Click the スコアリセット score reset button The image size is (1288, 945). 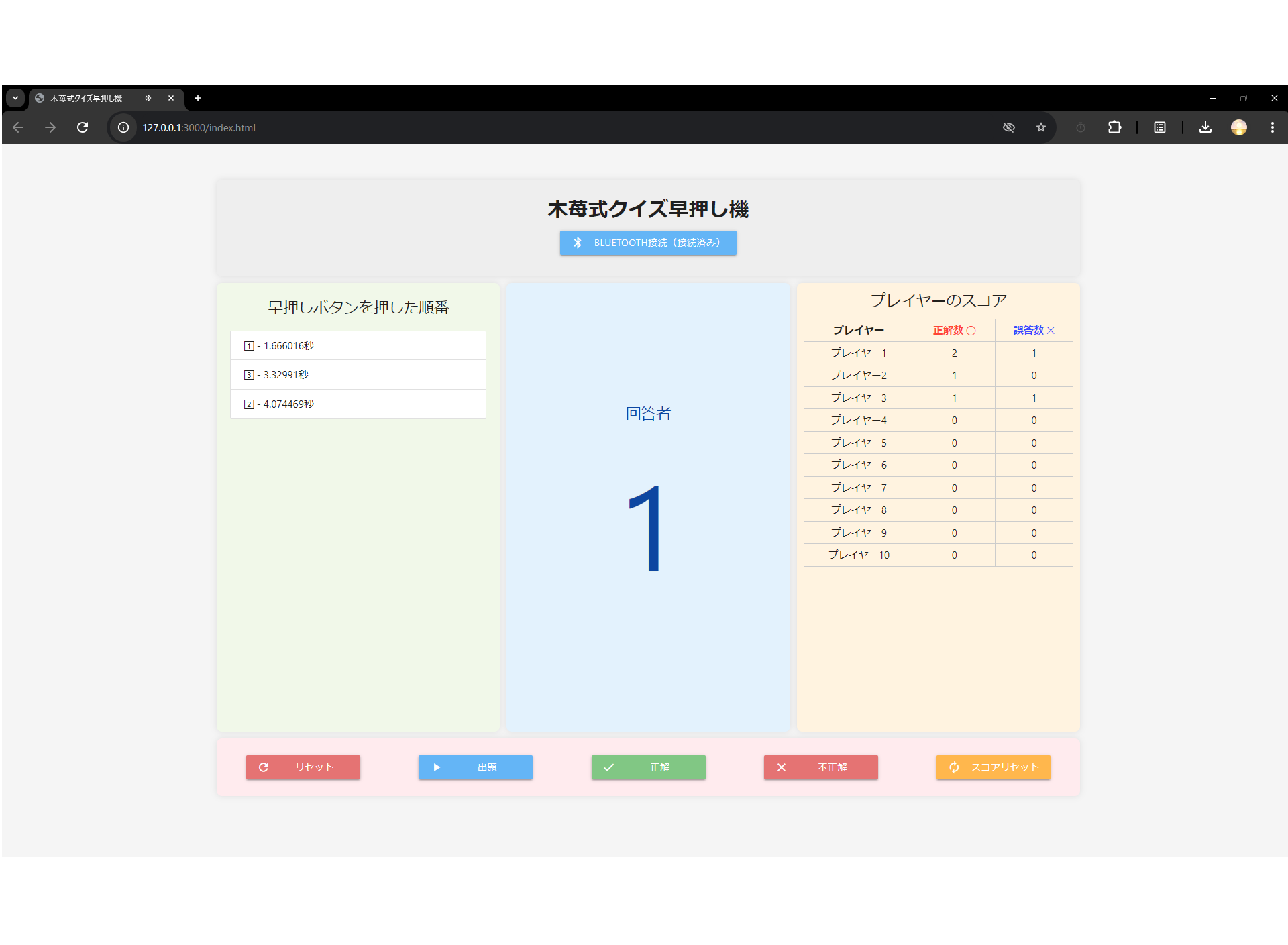(992, 767)
